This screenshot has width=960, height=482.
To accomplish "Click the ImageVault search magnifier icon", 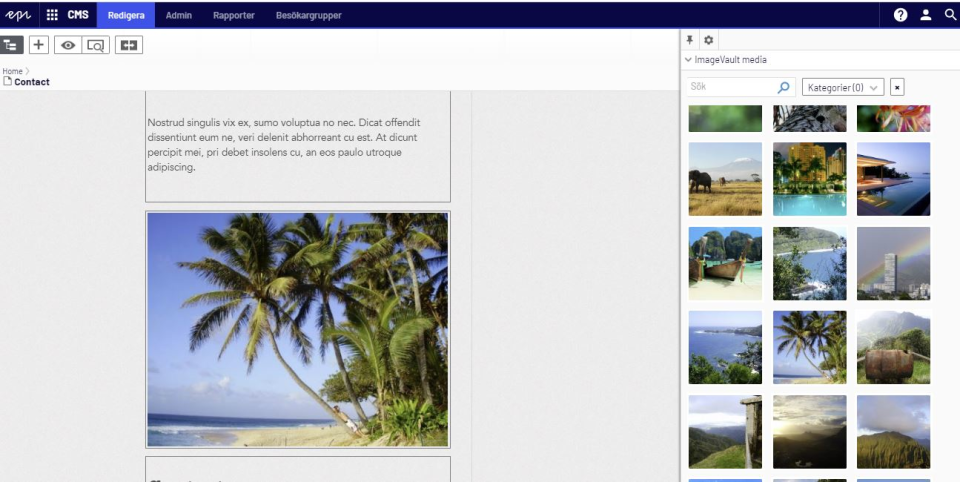I will click(x=783, y=88).
